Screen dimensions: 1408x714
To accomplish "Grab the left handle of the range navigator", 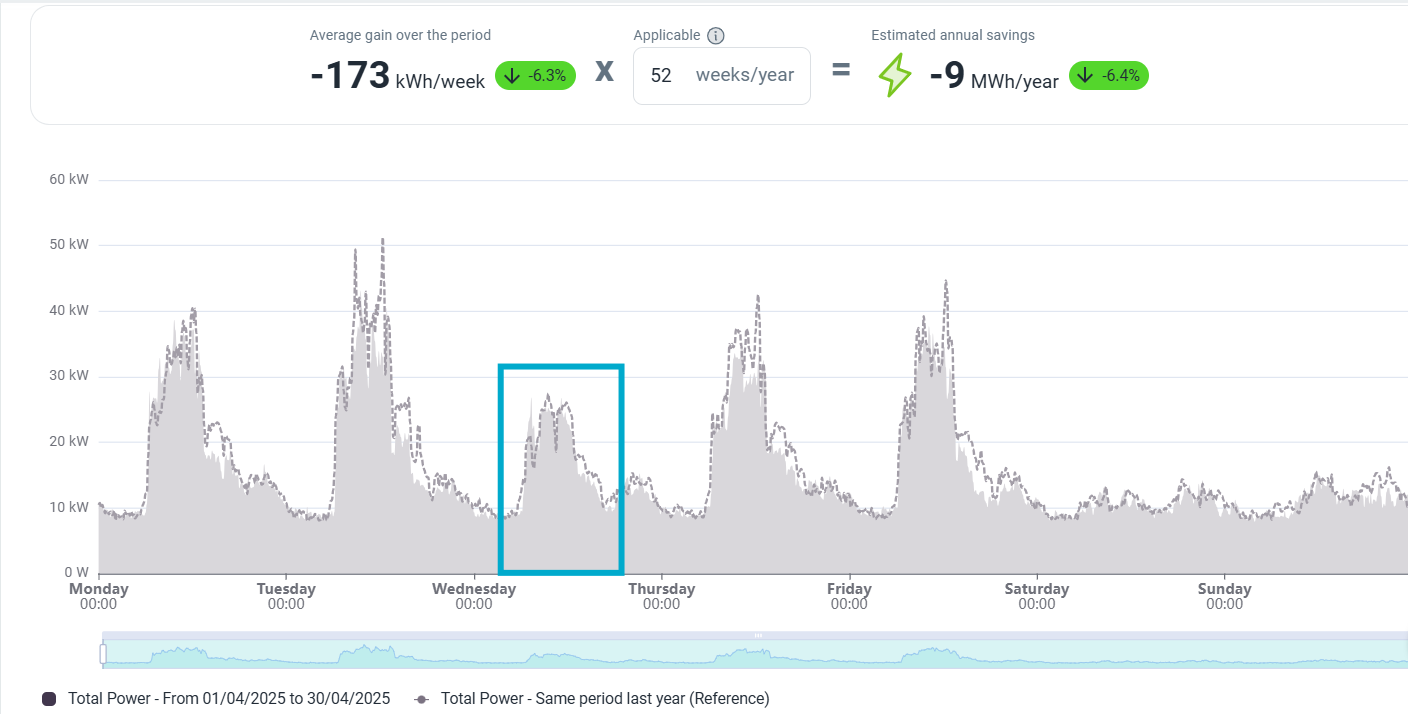I will pyautogui.click(x=103, y=653).
